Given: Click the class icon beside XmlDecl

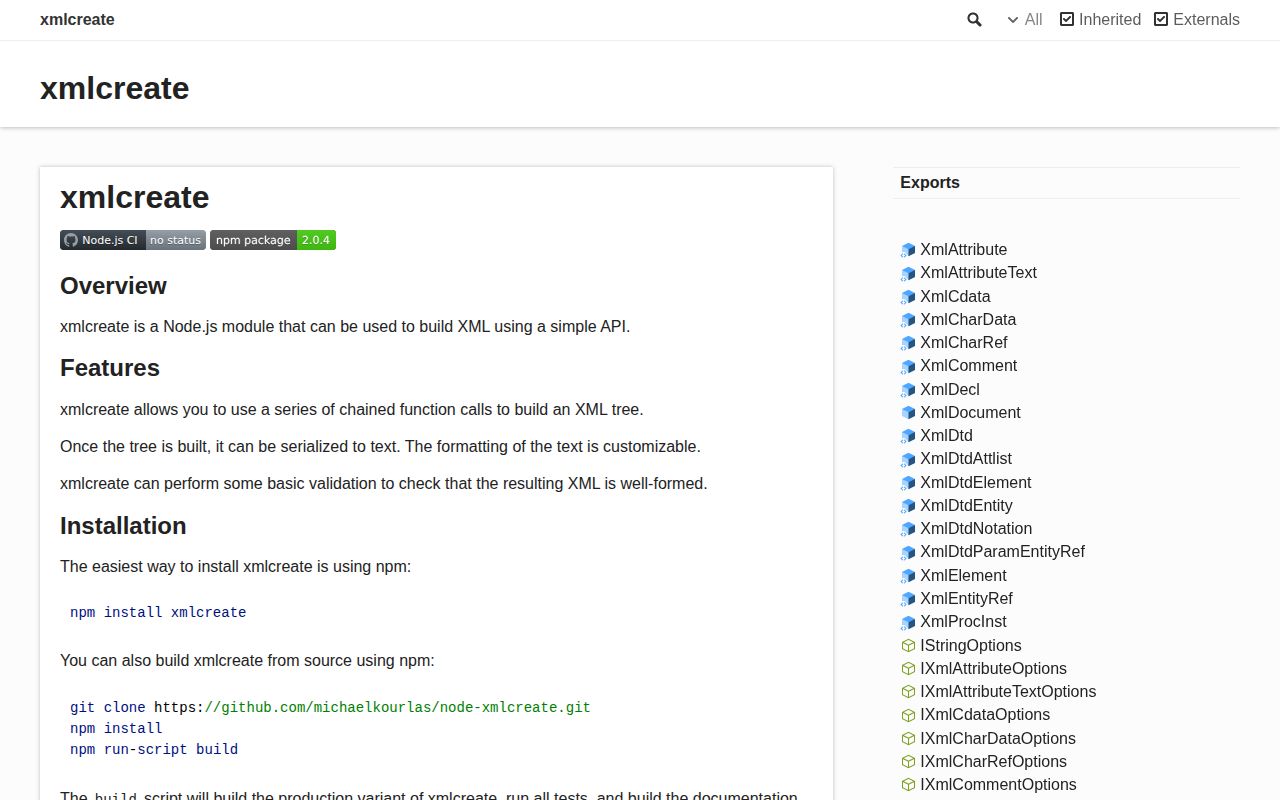Looking at the screenshot, I should pyautogui.click(x=908, y=390).
